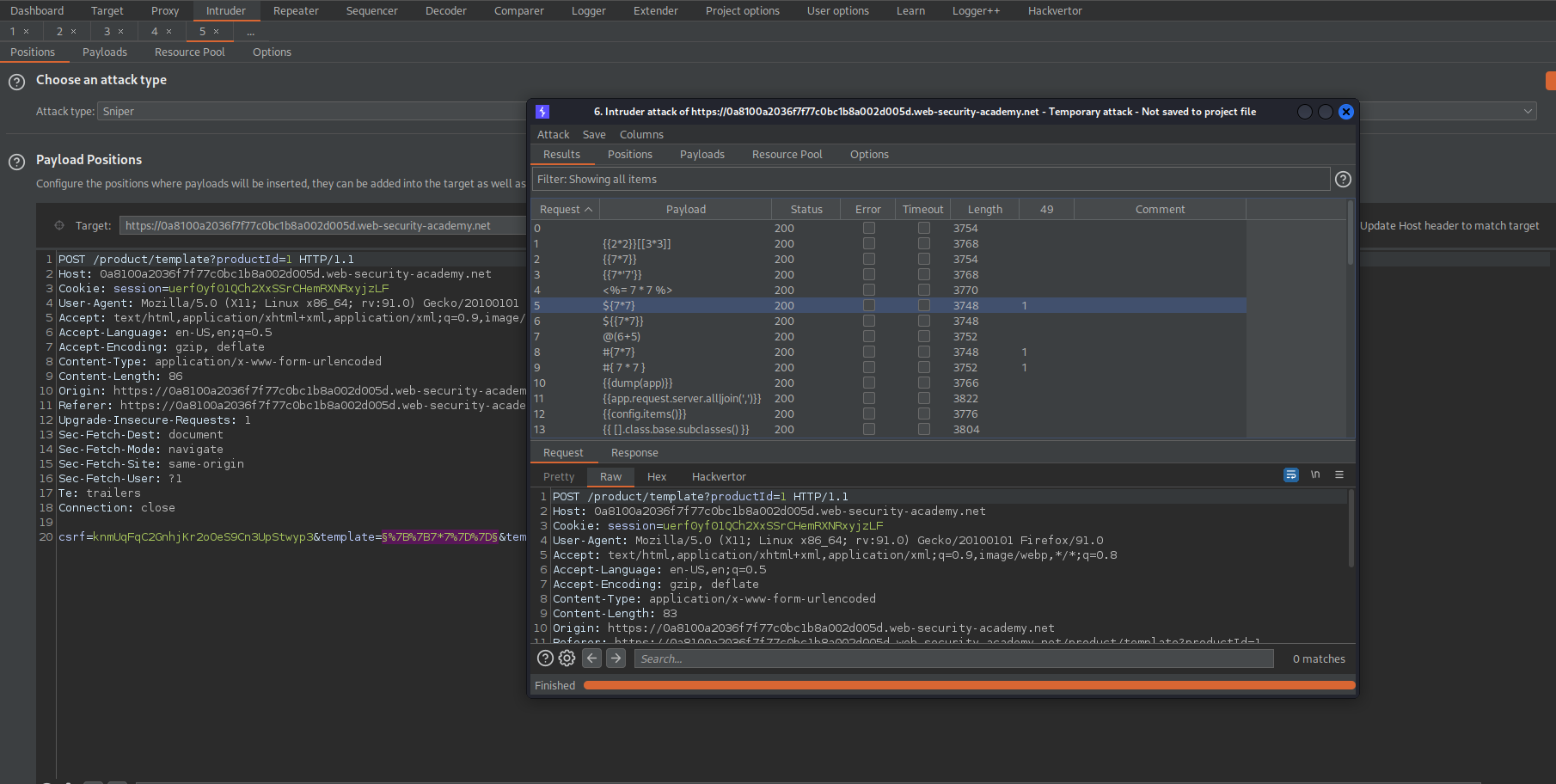The height and width of the screenshot is (784, 1556).
Task: Tick Error checkbox for request 0
Action: point(869,228)
